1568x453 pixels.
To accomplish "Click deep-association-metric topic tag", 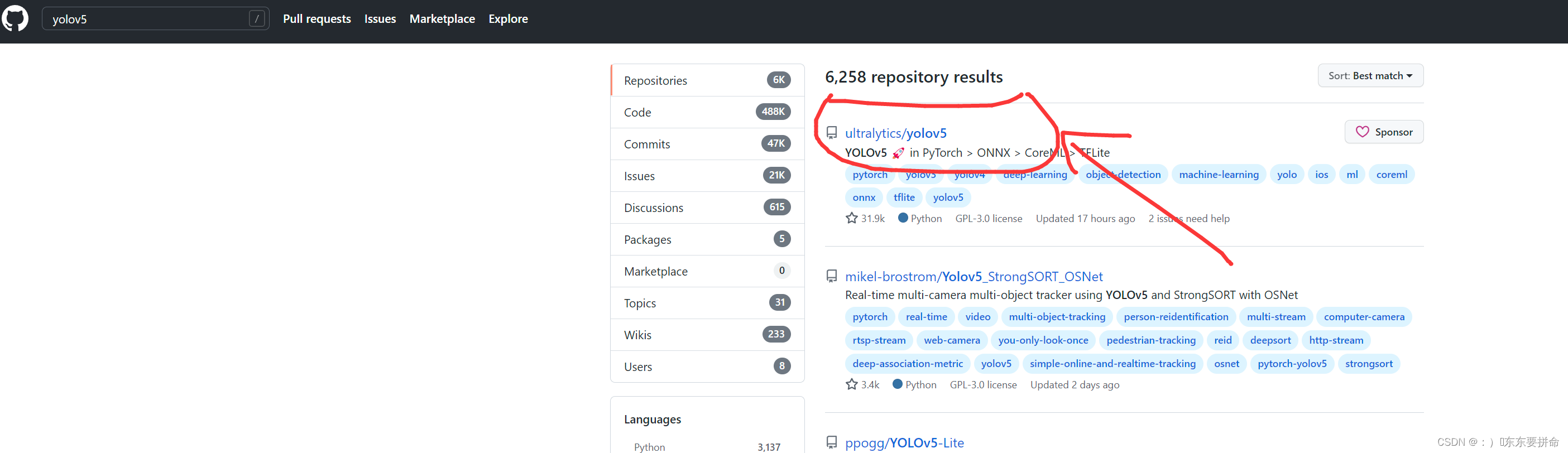I will 908,364.
